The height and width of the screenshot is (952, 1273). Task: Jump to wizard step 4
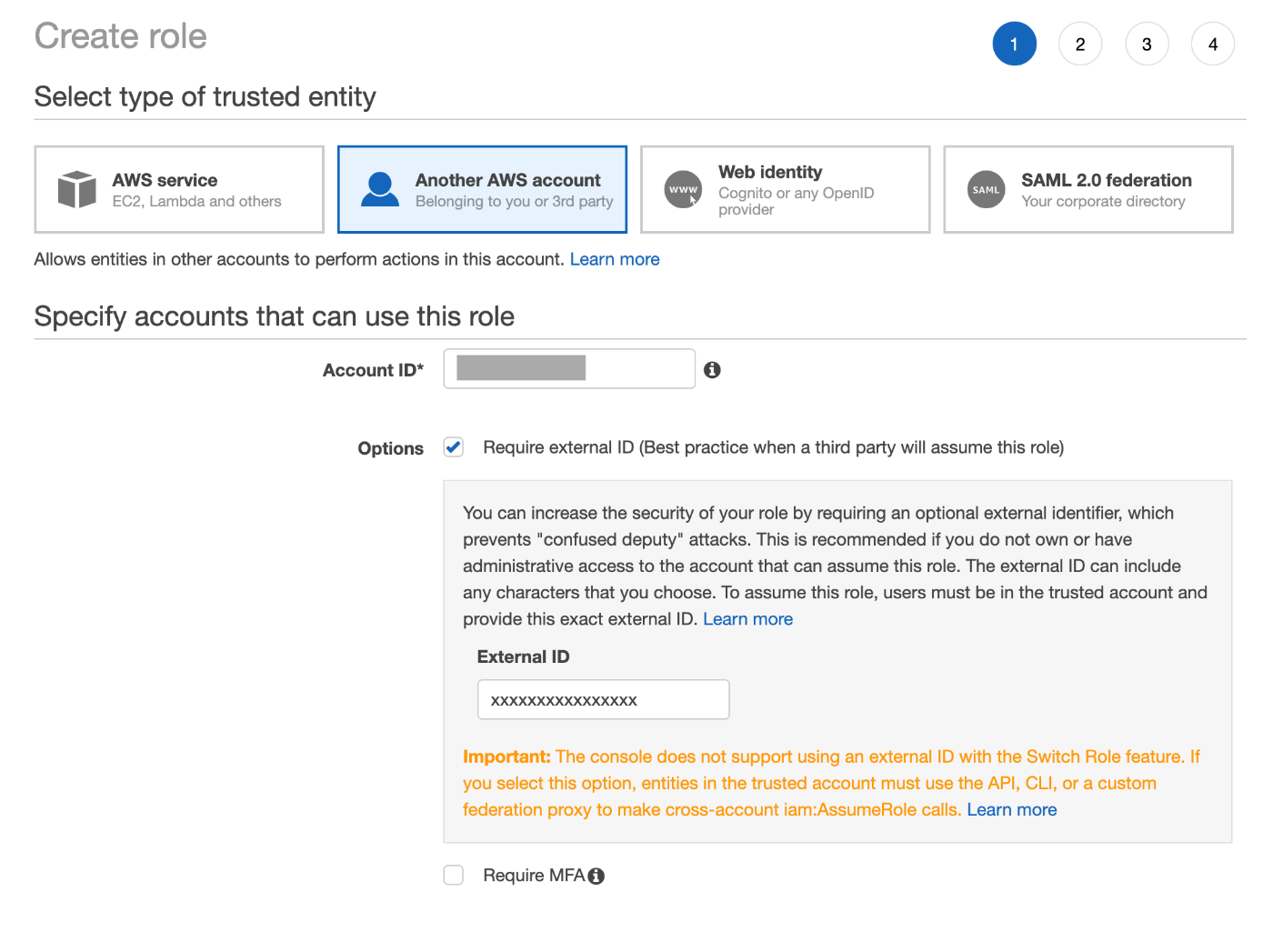point(1213,44)
